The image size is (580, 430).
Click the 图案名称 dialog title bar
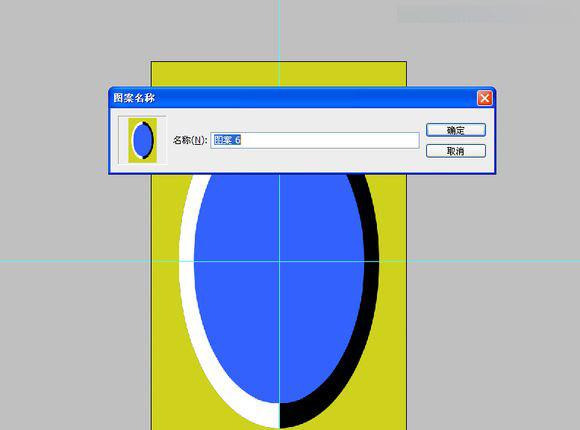point(302,98)
